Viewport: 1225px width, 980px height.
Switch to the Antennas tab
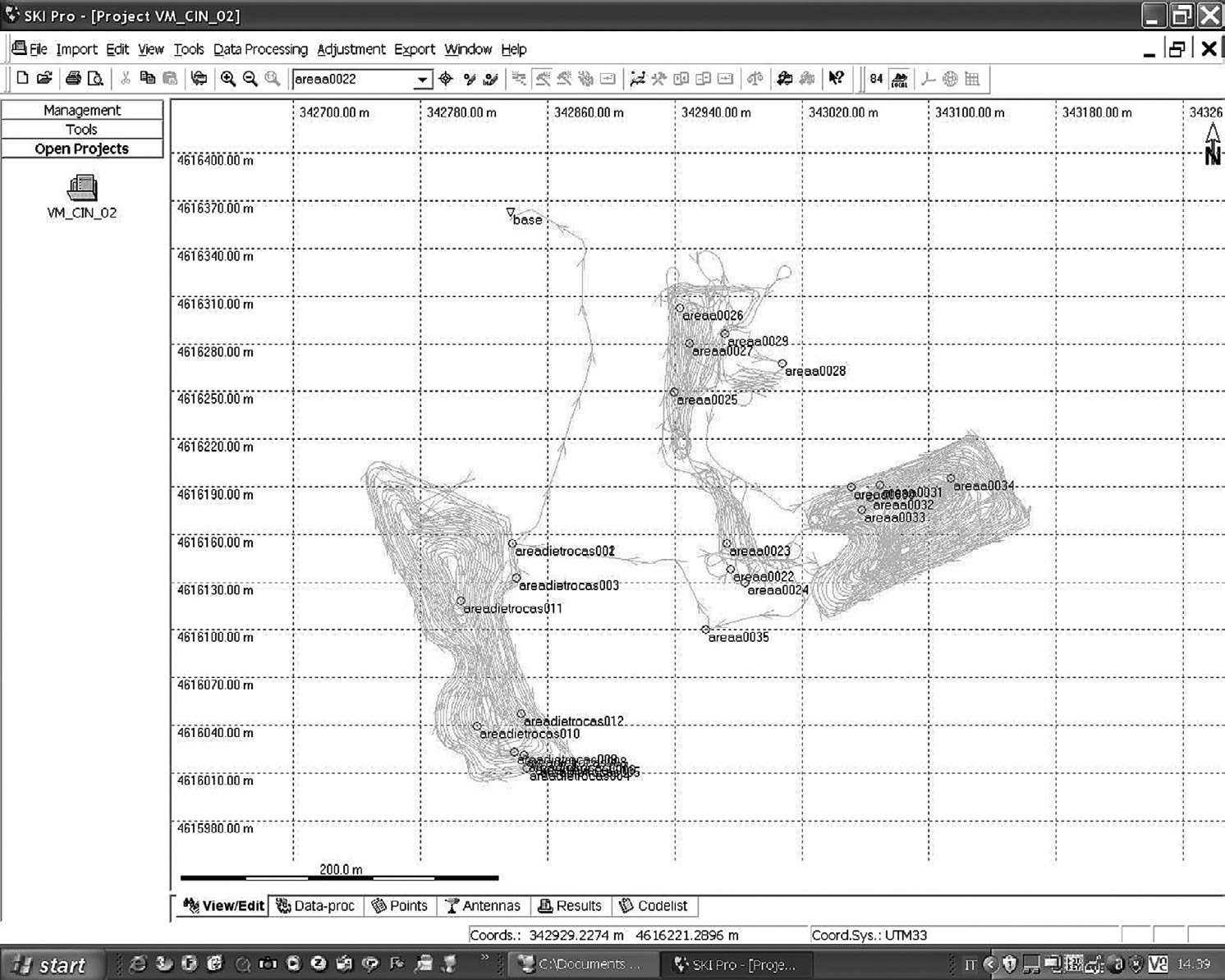click(x=483, y=905)
